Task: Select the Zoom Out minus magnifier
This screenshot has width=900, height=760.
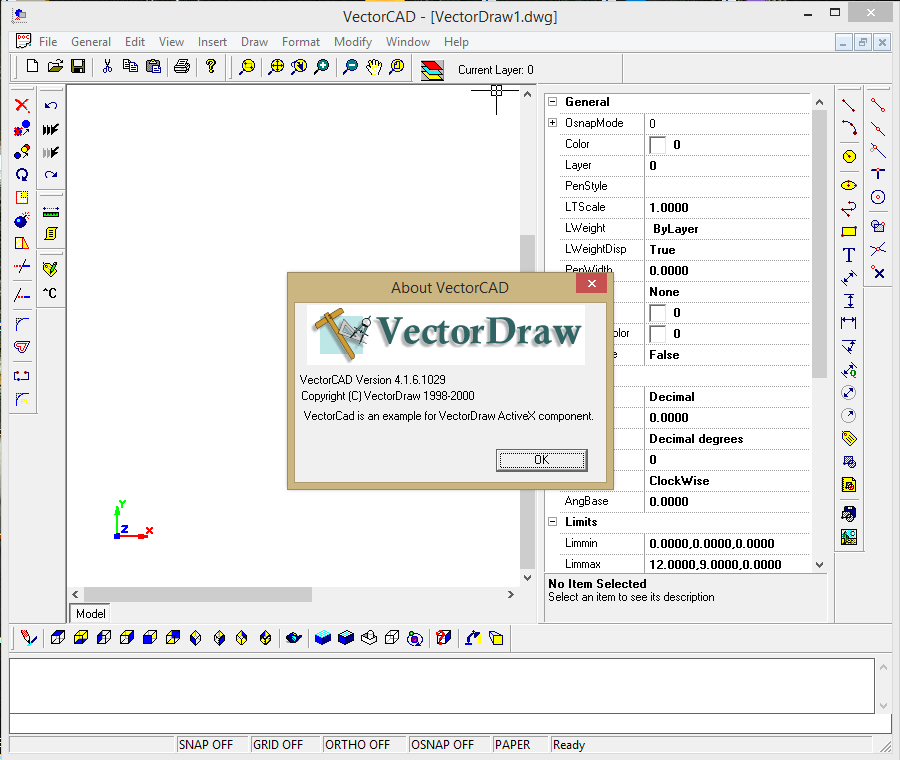Action: 350,67
